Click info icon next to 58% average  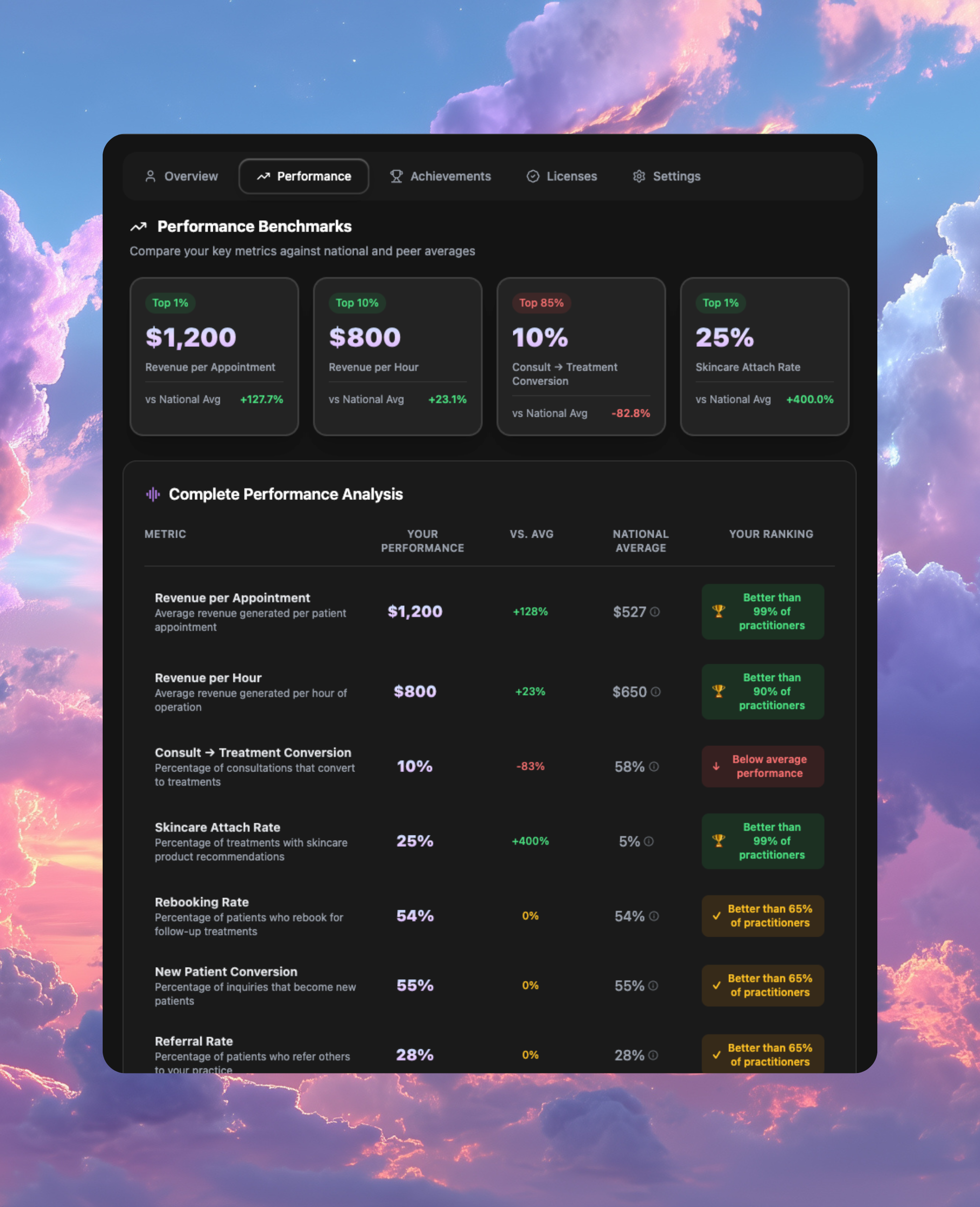pyautogui.click(x=654, y=766)
